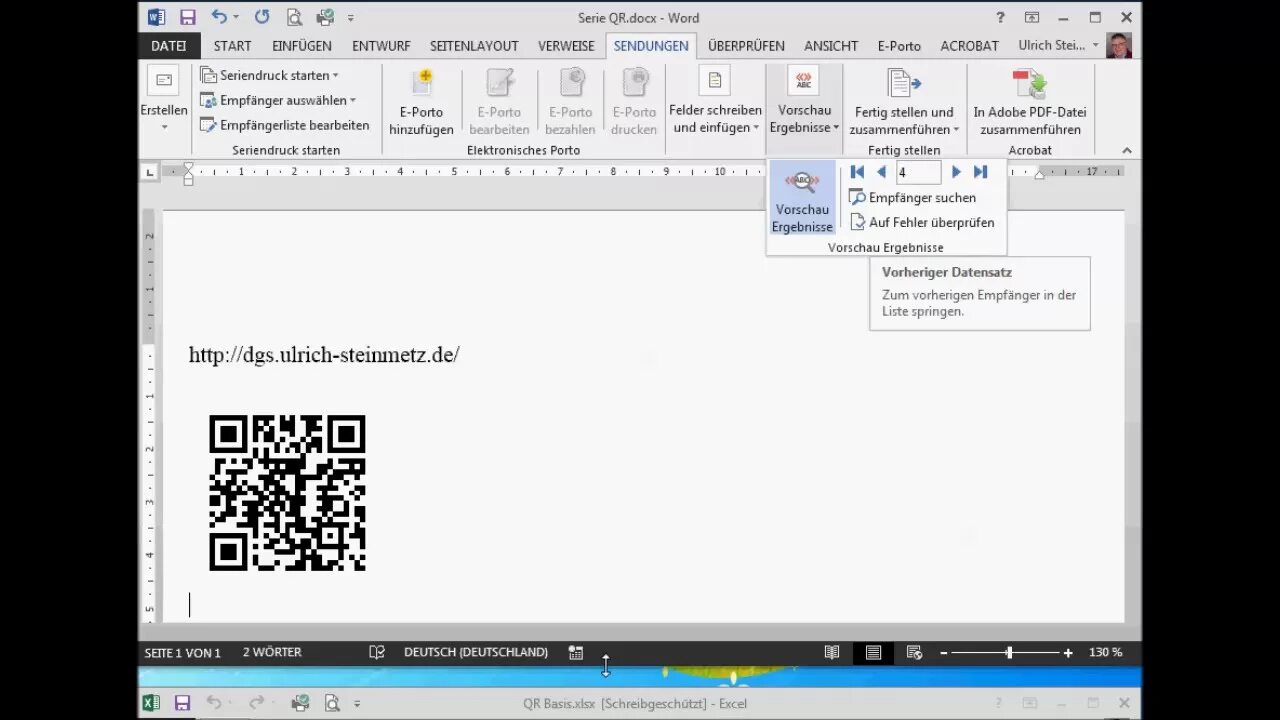1280x720 pixels.
Task: Click the ruler tab selector L icon
Action: [x=150, y=172]
